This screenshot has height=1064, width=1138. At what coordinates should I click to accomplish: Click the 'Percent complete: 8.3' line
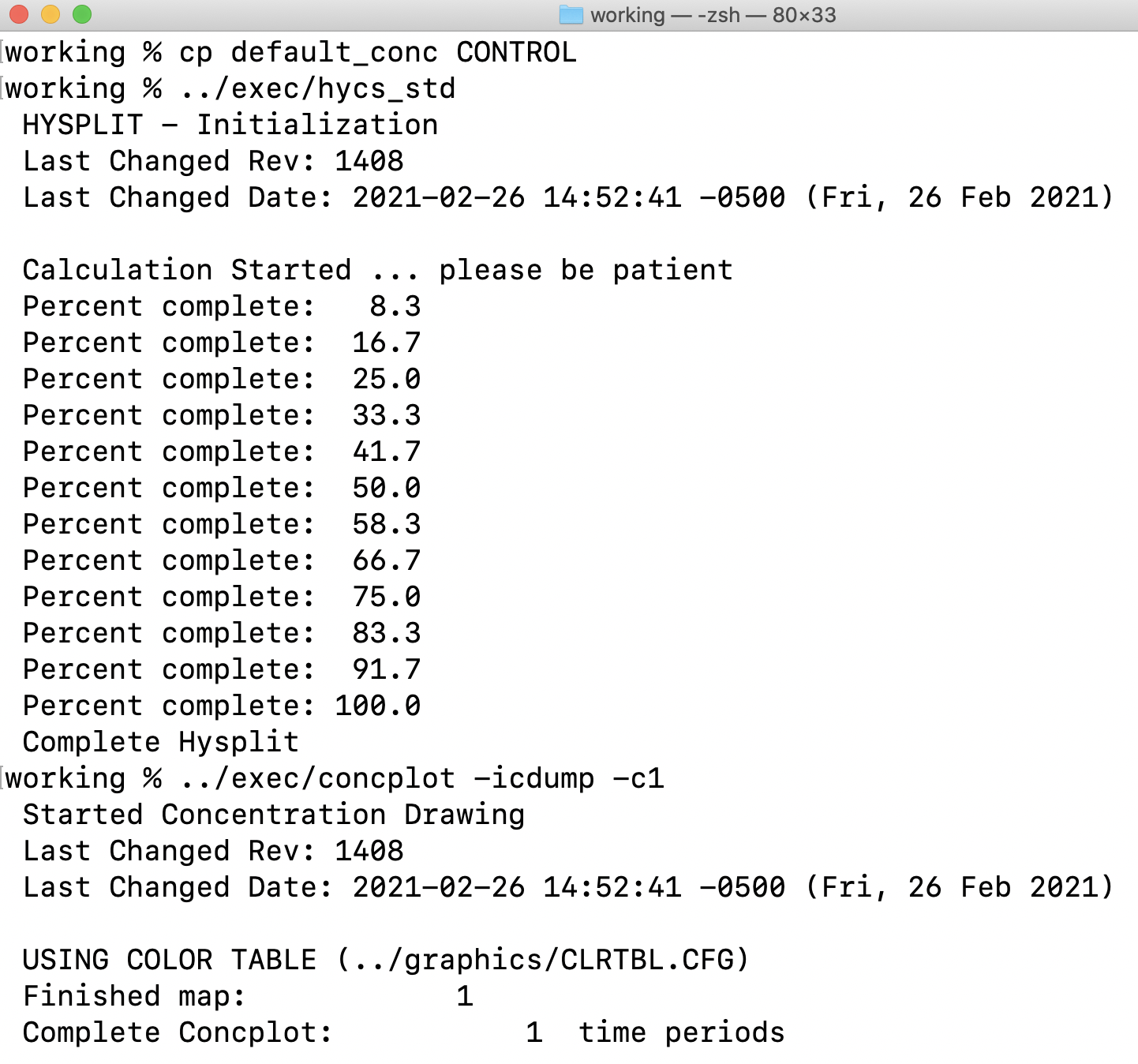pos(221,306)
